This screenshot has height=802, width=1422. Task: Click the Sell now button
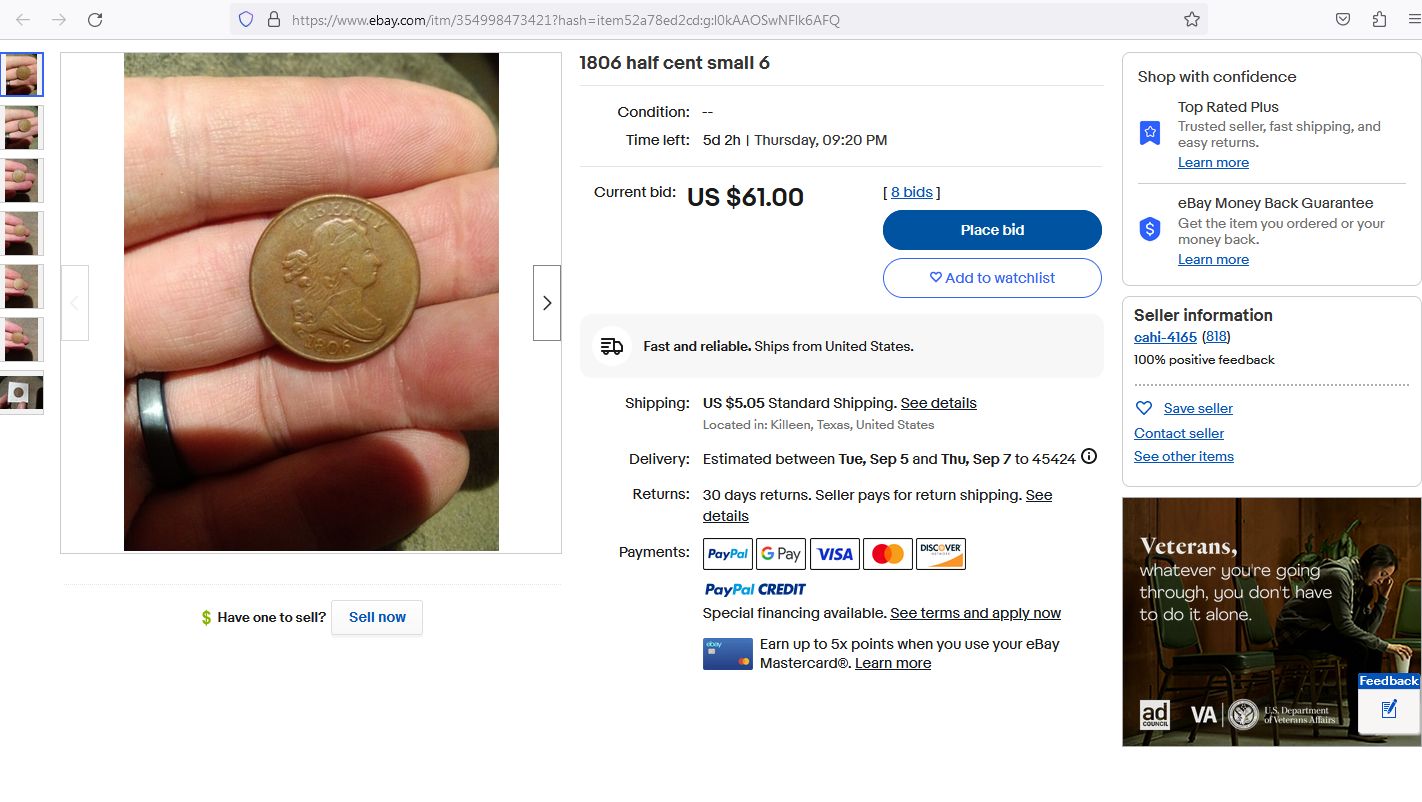coord(377,617)
